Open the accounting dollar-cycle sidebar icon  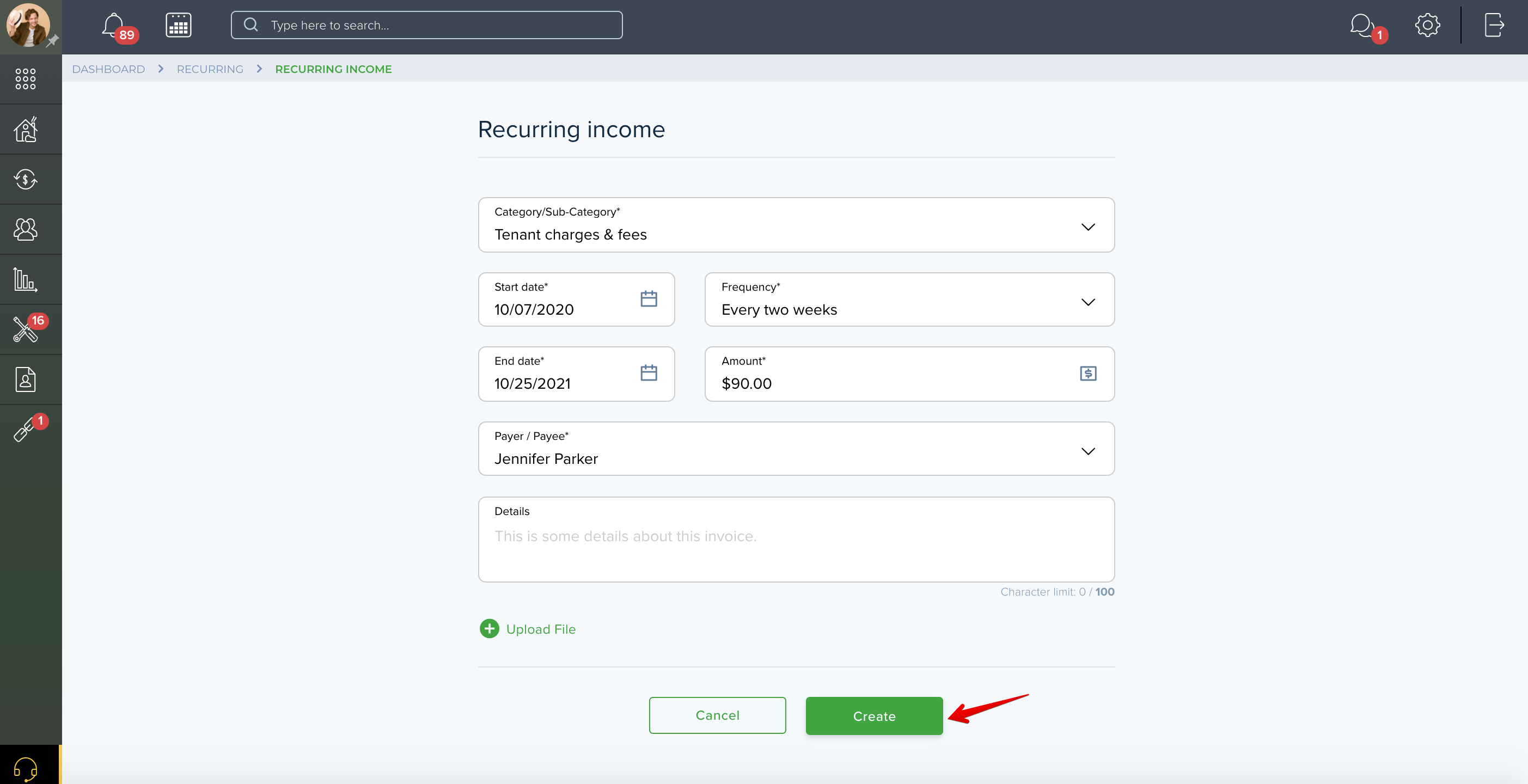(26, 179)
